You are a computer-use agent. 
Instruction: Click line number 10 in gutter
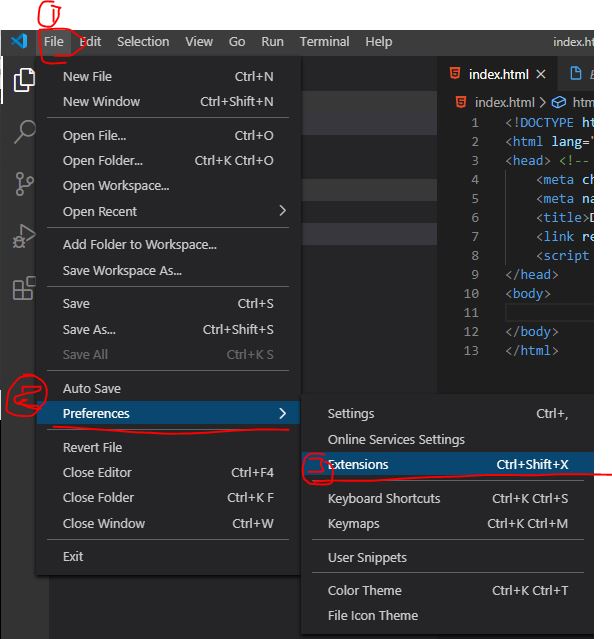tap(471, 294)
